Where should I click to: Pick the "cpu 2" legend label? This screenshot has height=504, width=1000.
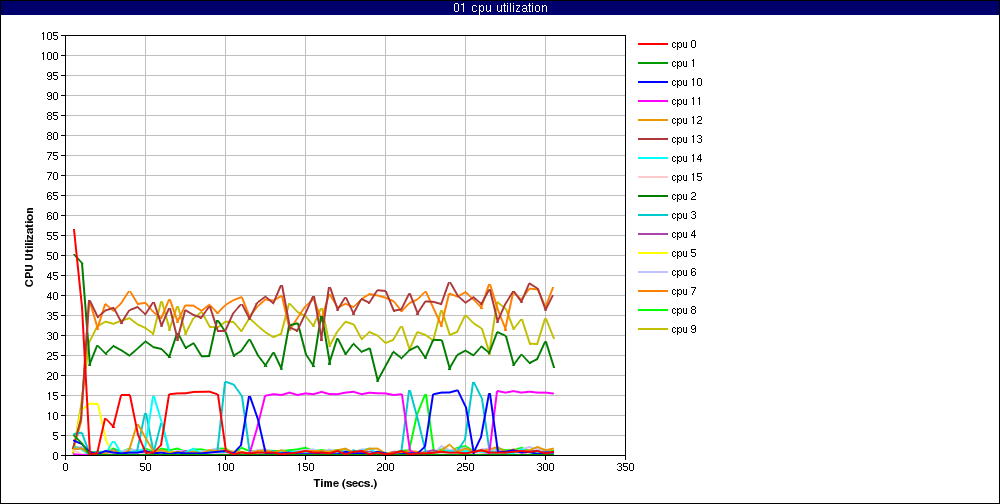[x=684, y=196]
